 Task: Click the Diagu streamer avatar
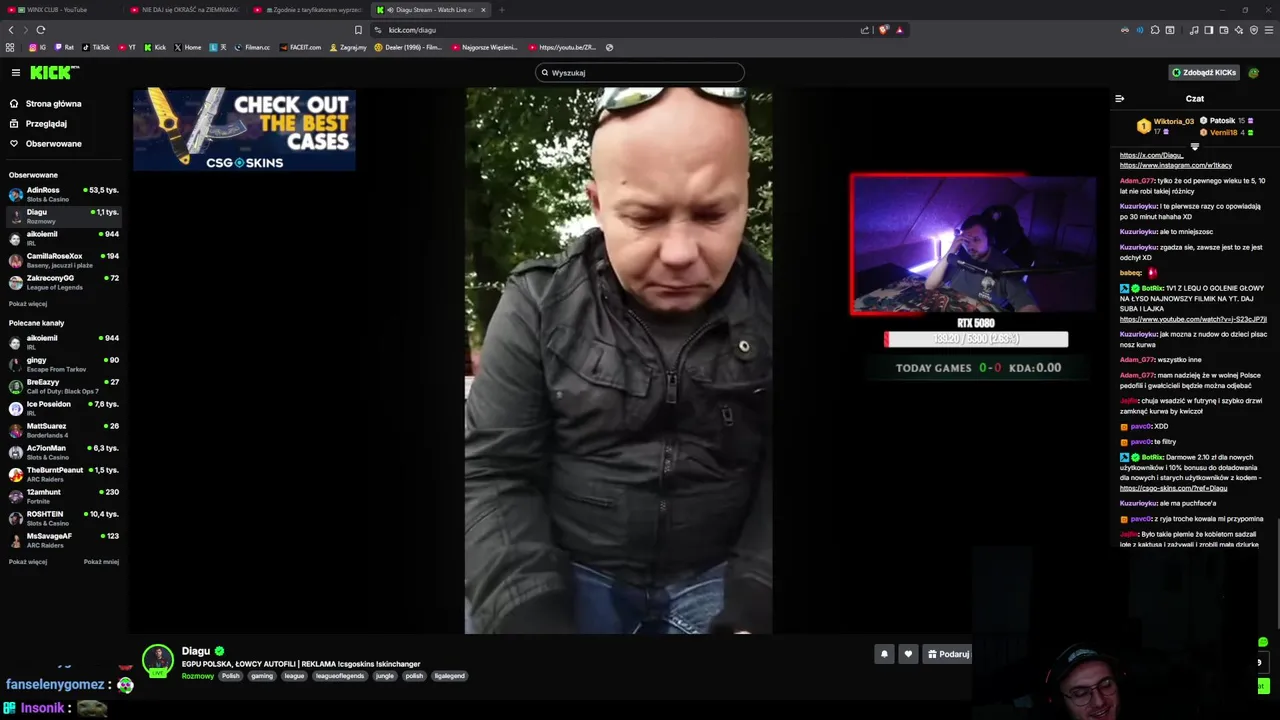[x=157, y=660]
